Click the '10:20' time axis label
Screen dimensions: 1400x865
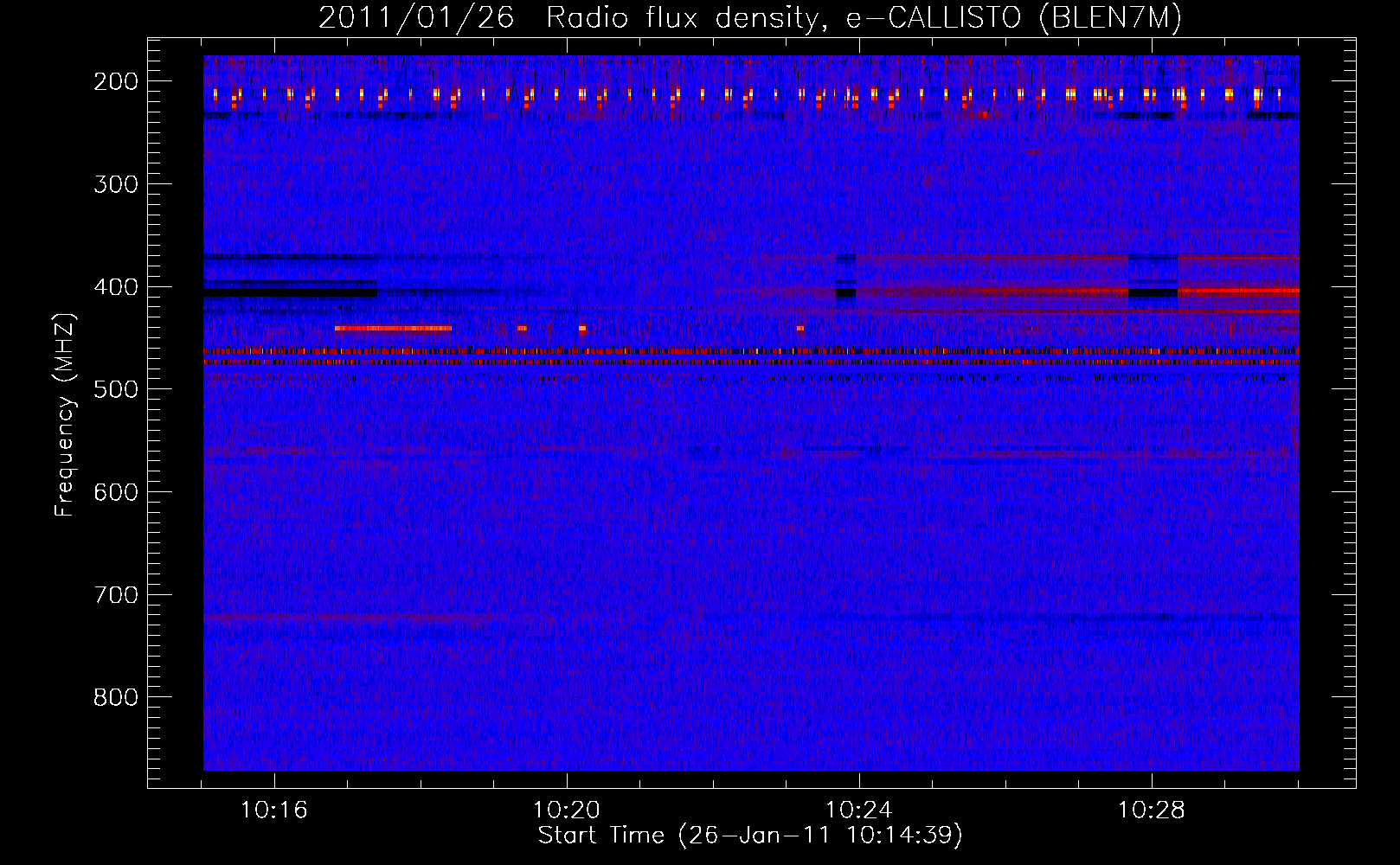coord(567,811)
